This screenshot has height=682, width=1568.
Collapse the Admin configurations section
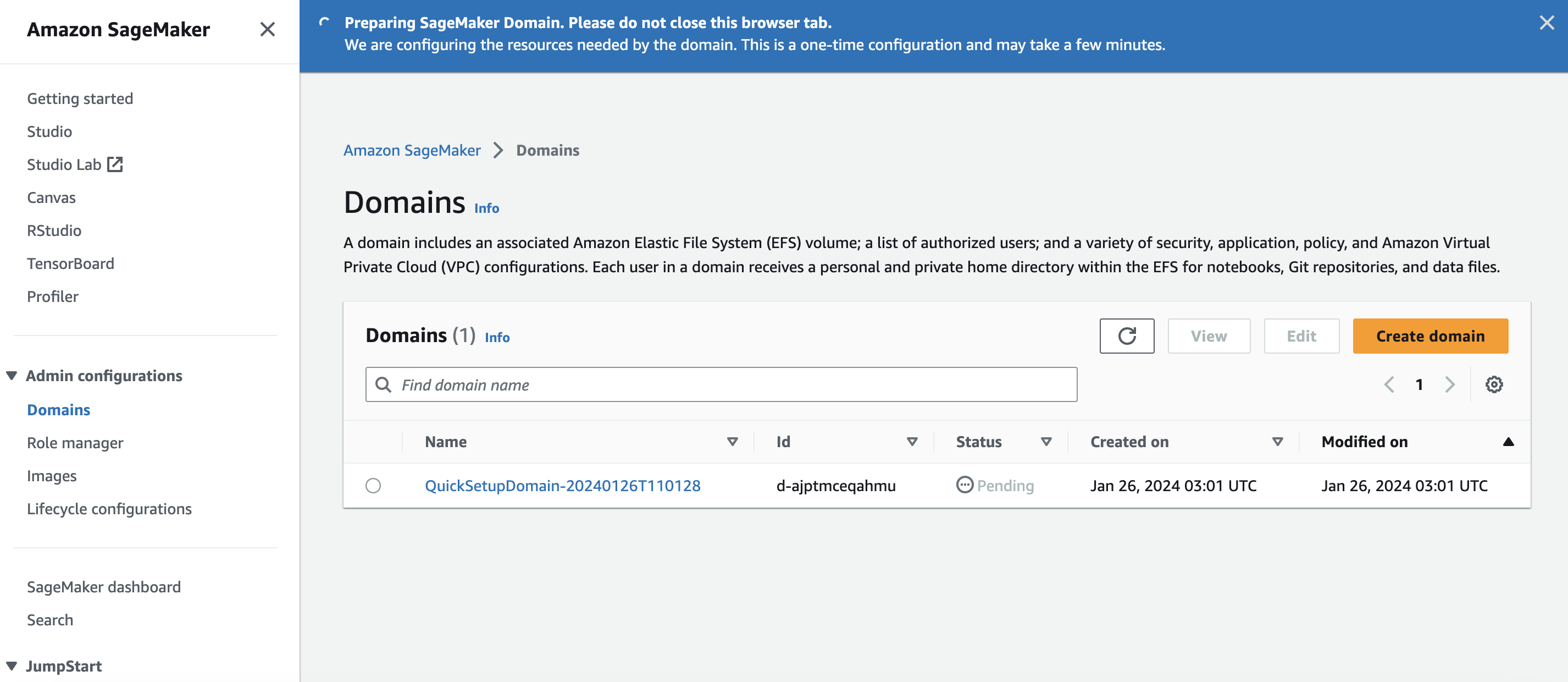pos(12,376)
